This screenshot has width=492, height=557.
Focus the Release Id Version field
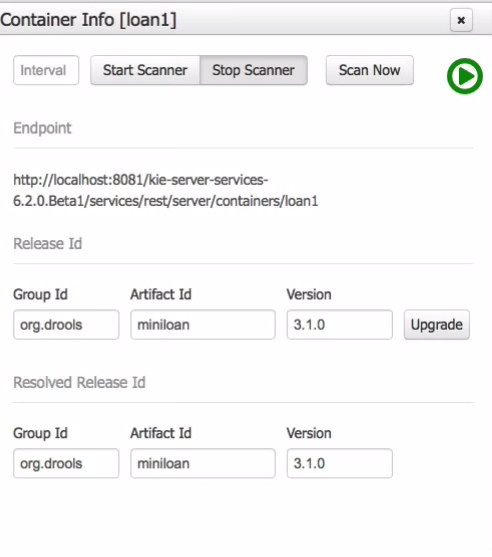pyautogui.click(x=340, y=325)
